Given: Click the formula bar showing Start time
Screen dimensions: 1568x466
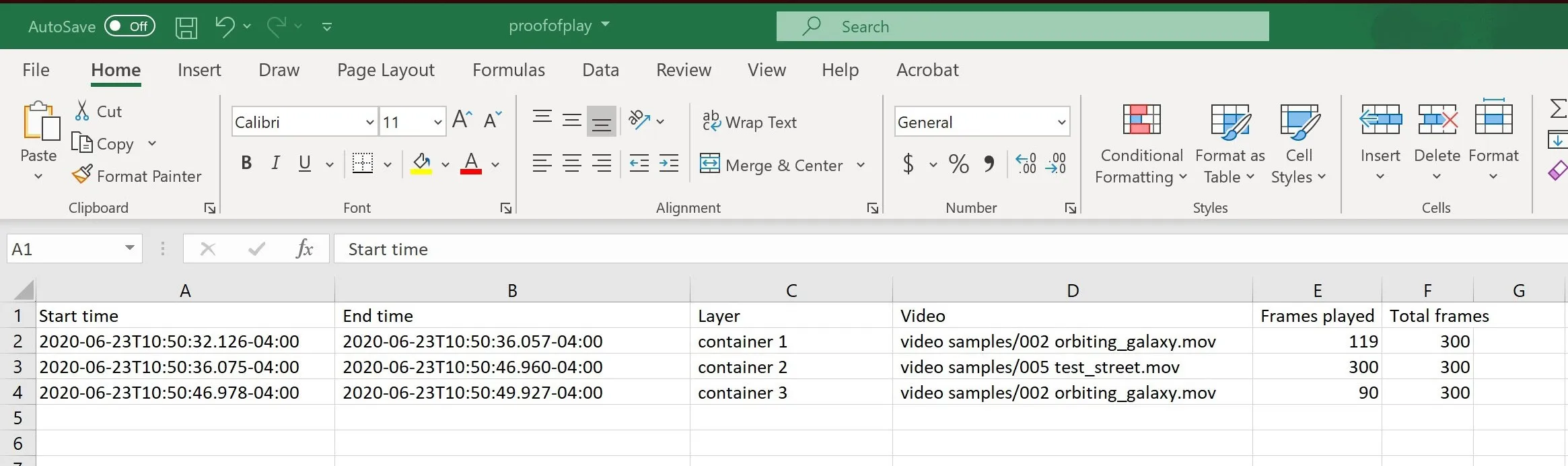Looking at the screenshot, I should [x=950, y=249].
